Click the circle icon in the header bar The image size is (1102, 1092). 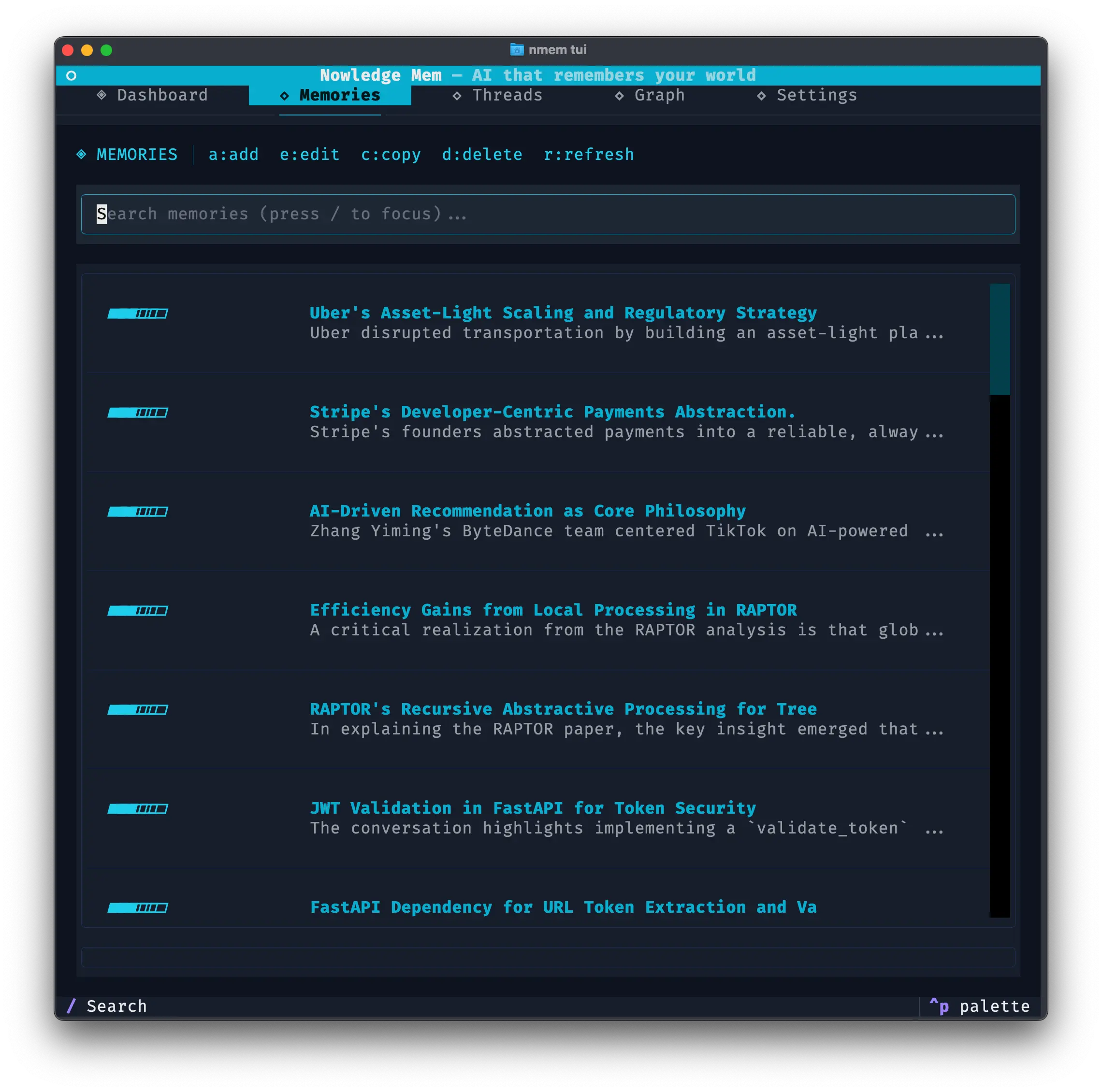point(72,76)
